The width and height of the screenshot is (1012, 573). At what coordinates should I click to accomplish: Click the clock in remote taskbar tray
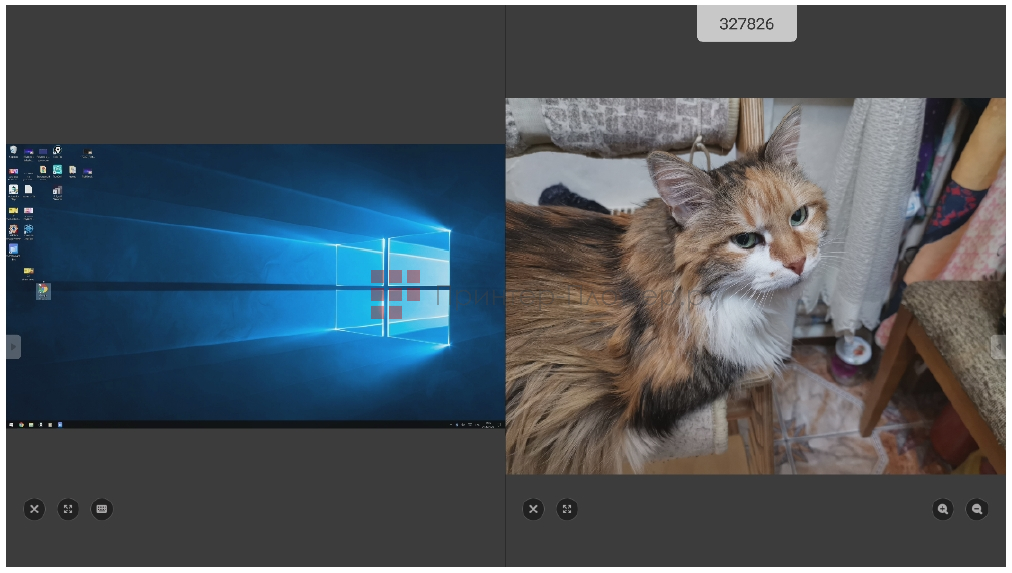[x=489, y=425]
